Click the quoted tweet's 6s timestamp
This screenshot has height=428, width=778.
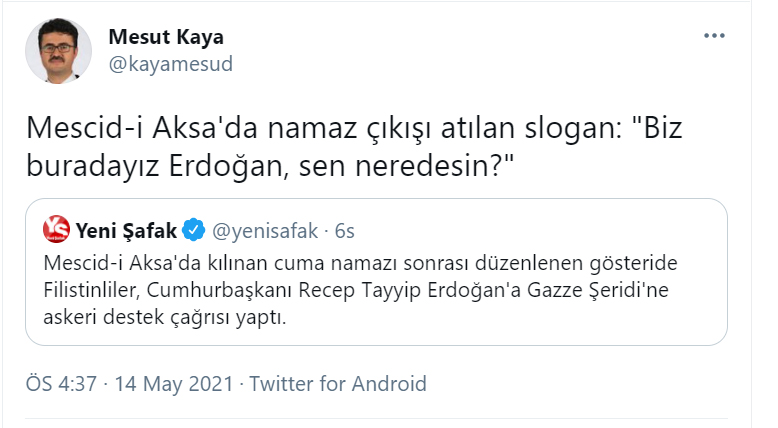(x=345, y=231)
